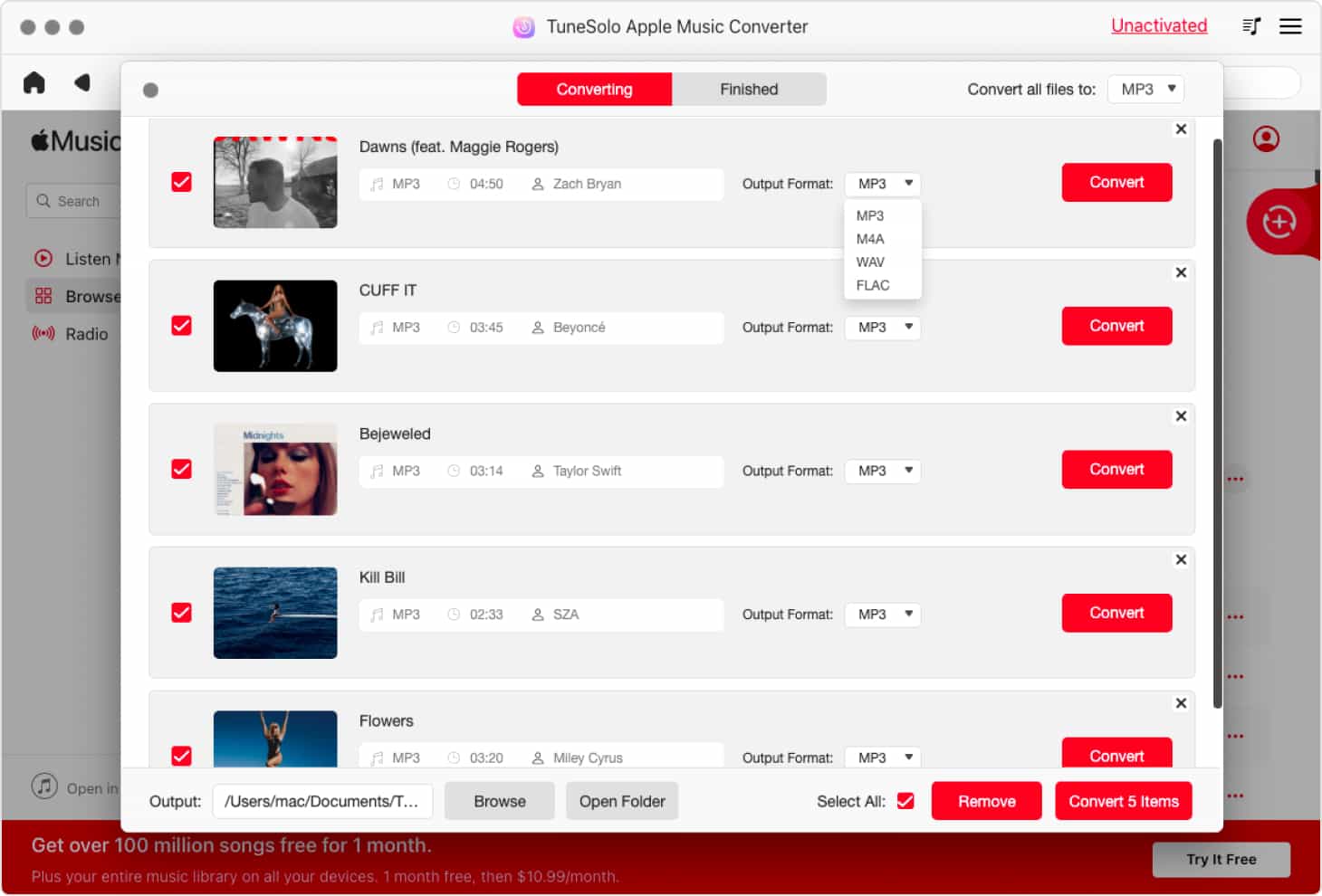Open the hamburger menu in title bar
Viewport: 1322px width, 896px height.
coord(1290,26)
